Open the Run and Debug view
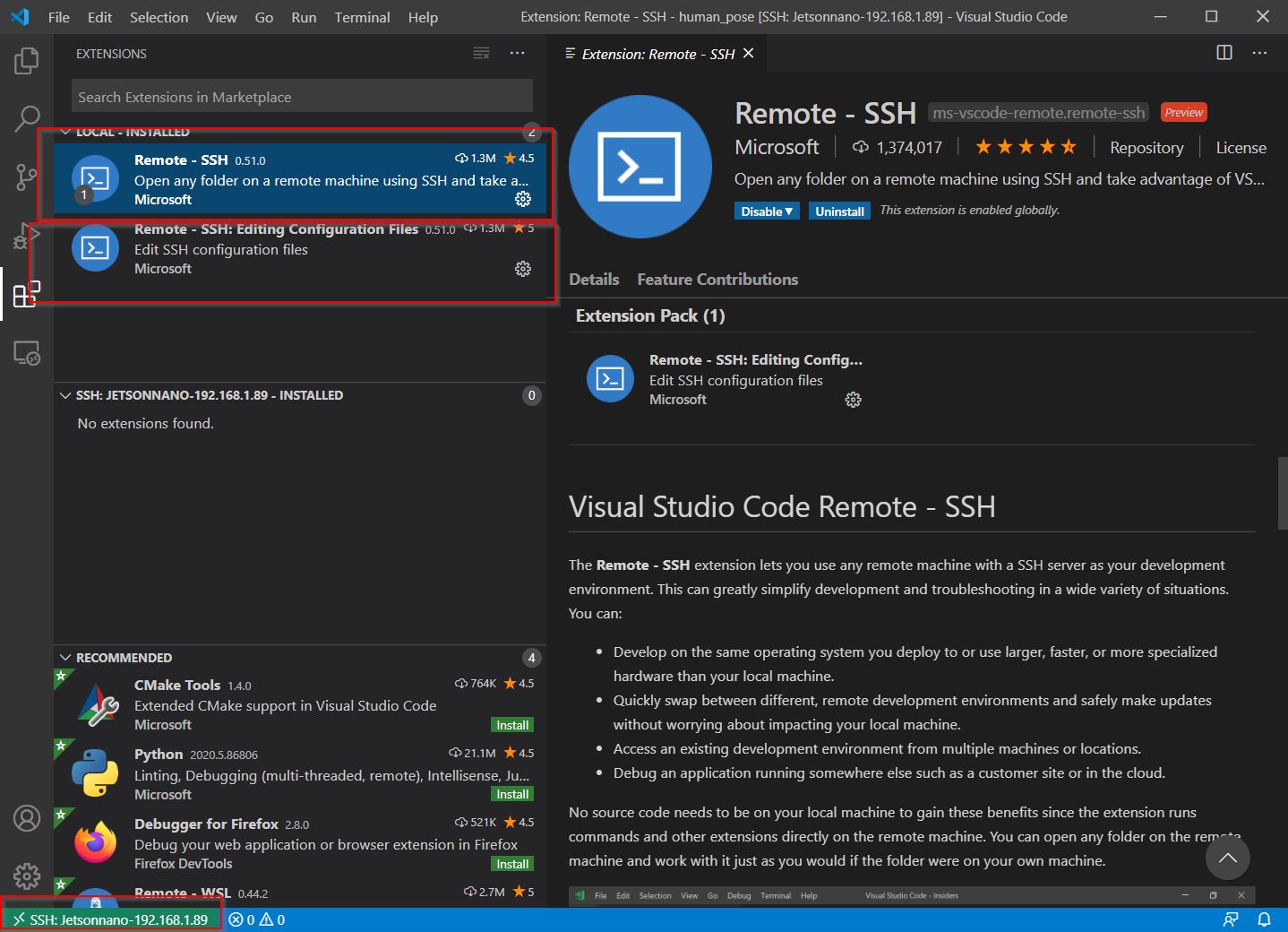The height and width of the screenshot is (932, 1288). (27, 236)
